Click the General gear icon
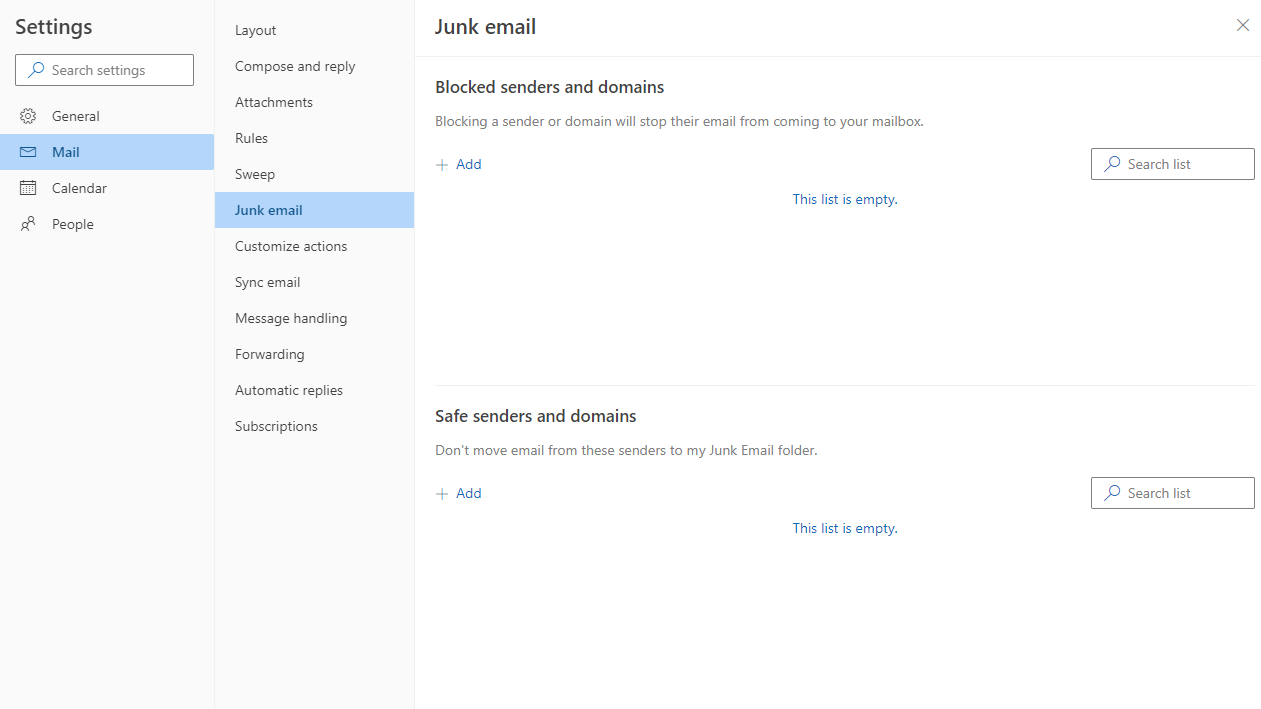 tap(28, 116)
